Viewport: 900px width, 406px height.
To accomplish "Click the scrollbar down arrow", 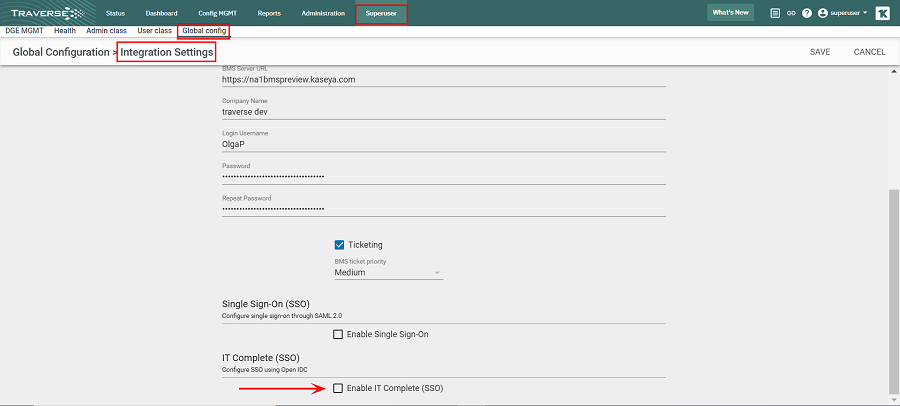I will [x=894, y=400].
